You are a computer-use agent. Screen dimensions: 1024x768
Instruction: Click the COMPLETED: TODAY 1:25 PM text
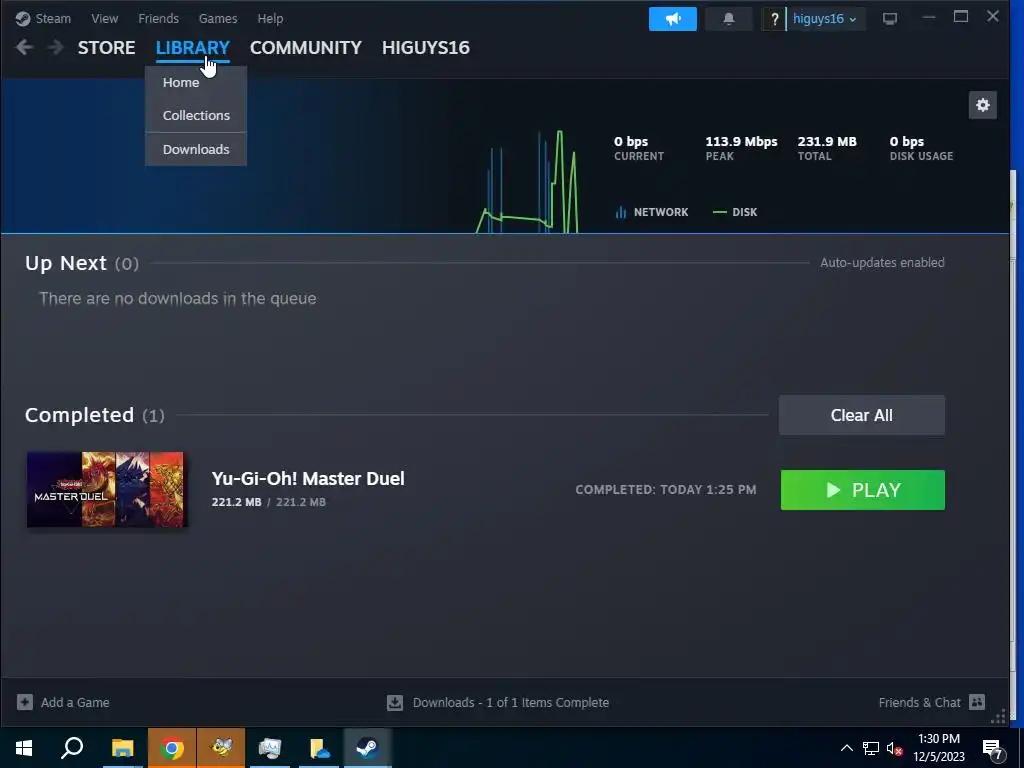coord(665,490)
